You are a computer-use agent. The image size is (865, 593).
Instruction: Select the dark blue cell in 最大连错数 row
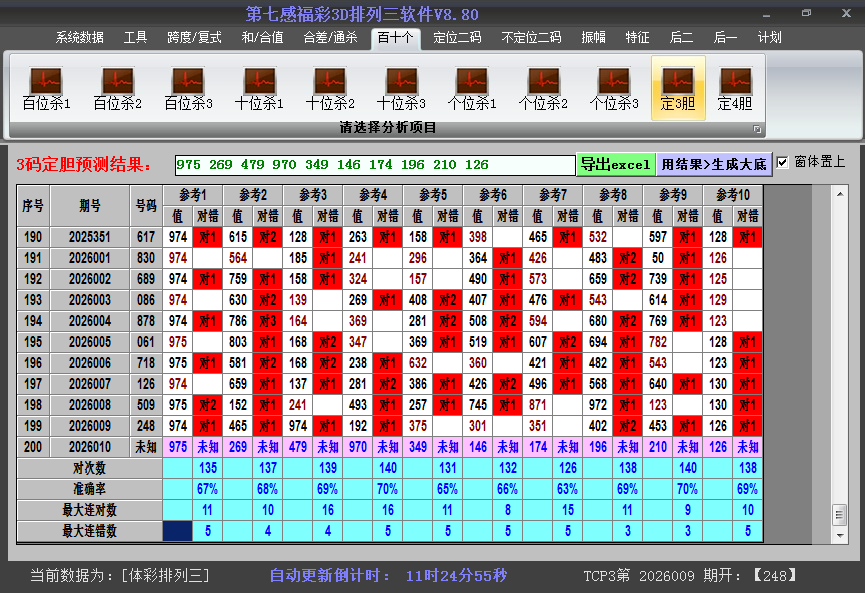click(x=177, y=531)
